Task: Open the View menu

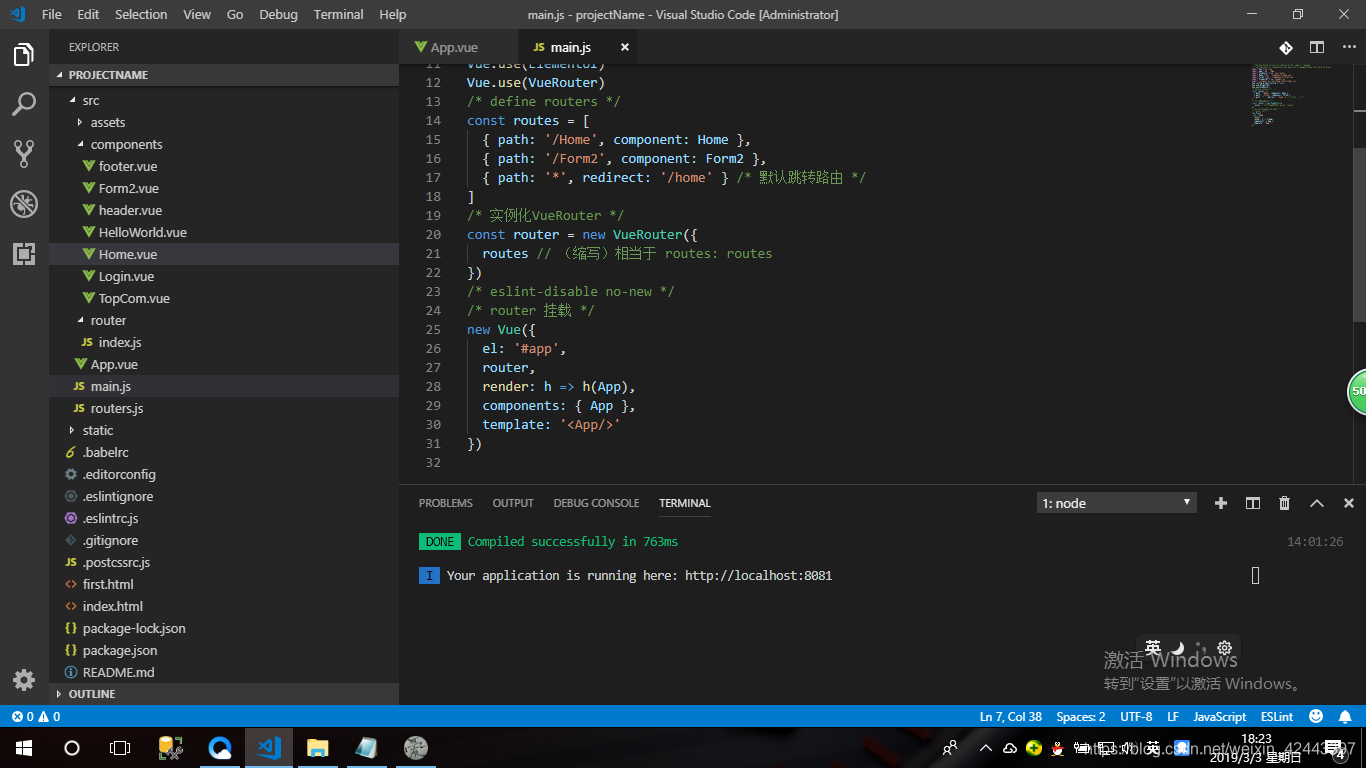Action: pos(197,14)
